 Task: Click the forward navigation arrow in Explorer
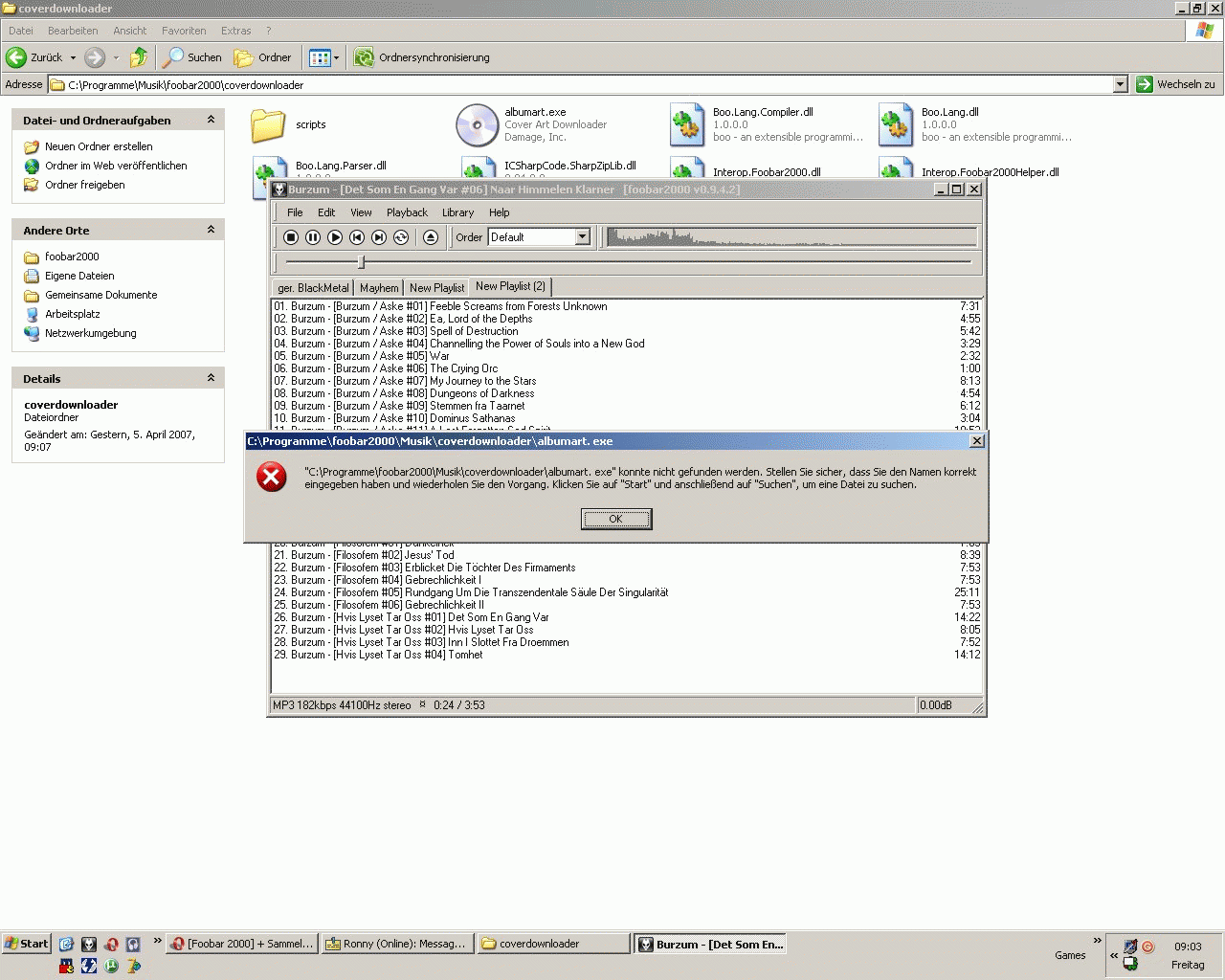(95, 57)
